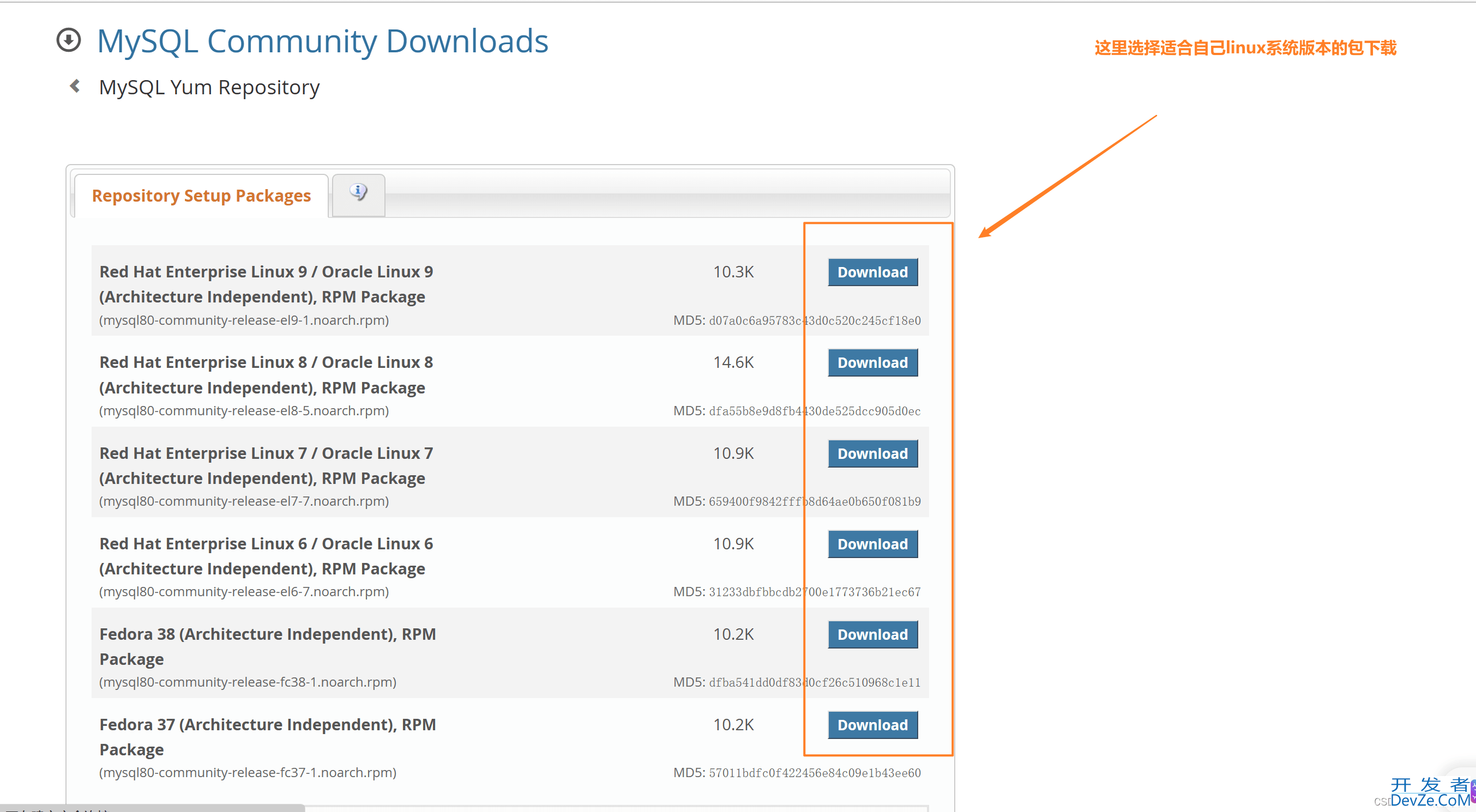Click filename mysql80-community-release-el6-7.noarch.rpm

pos(244,591)
